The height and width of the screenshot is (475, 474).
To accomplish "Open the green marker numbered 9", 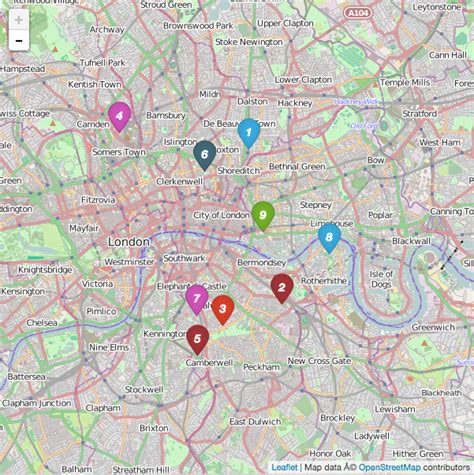I will [x=263, y=216].
